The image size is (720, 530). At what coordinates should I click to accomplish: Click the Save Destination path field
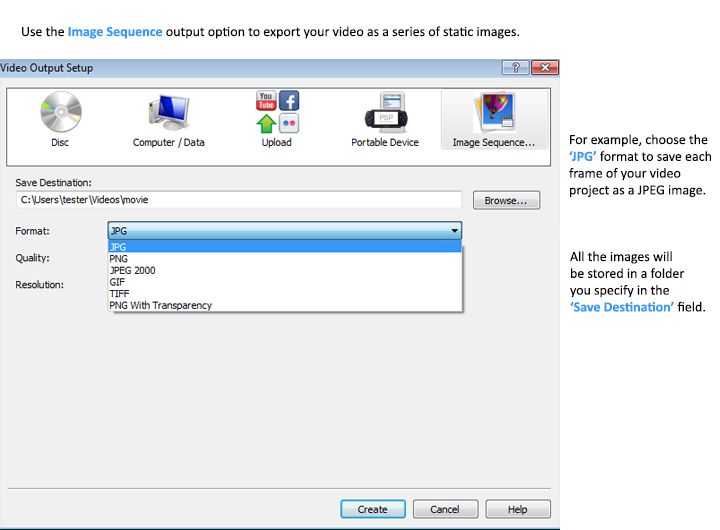(238, 200)
